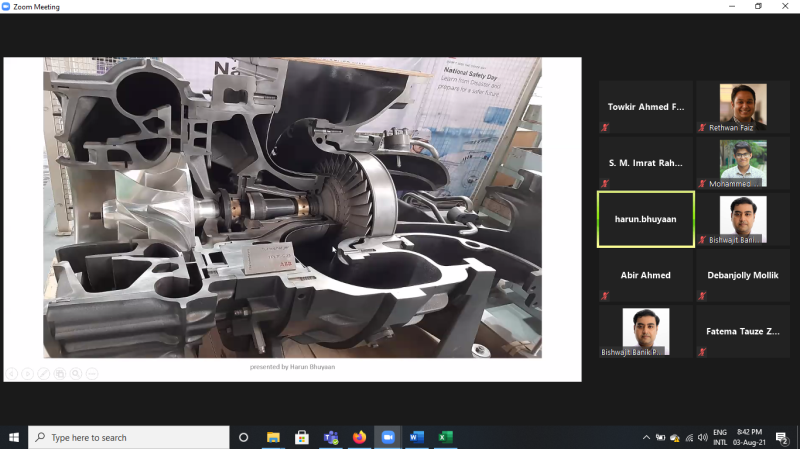Open the Zoom app in the taskbar

coord(388,437)
